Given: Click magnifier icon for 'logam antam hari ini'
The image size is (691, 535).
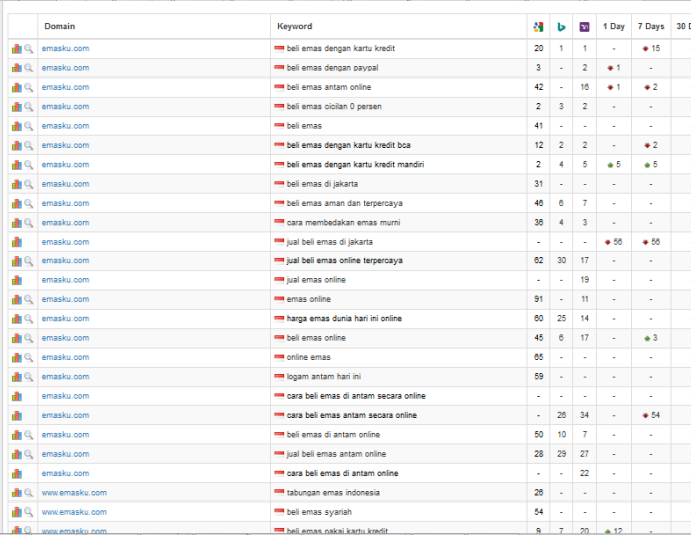Looking at the screenshot, I should click(x=29, y=377).
